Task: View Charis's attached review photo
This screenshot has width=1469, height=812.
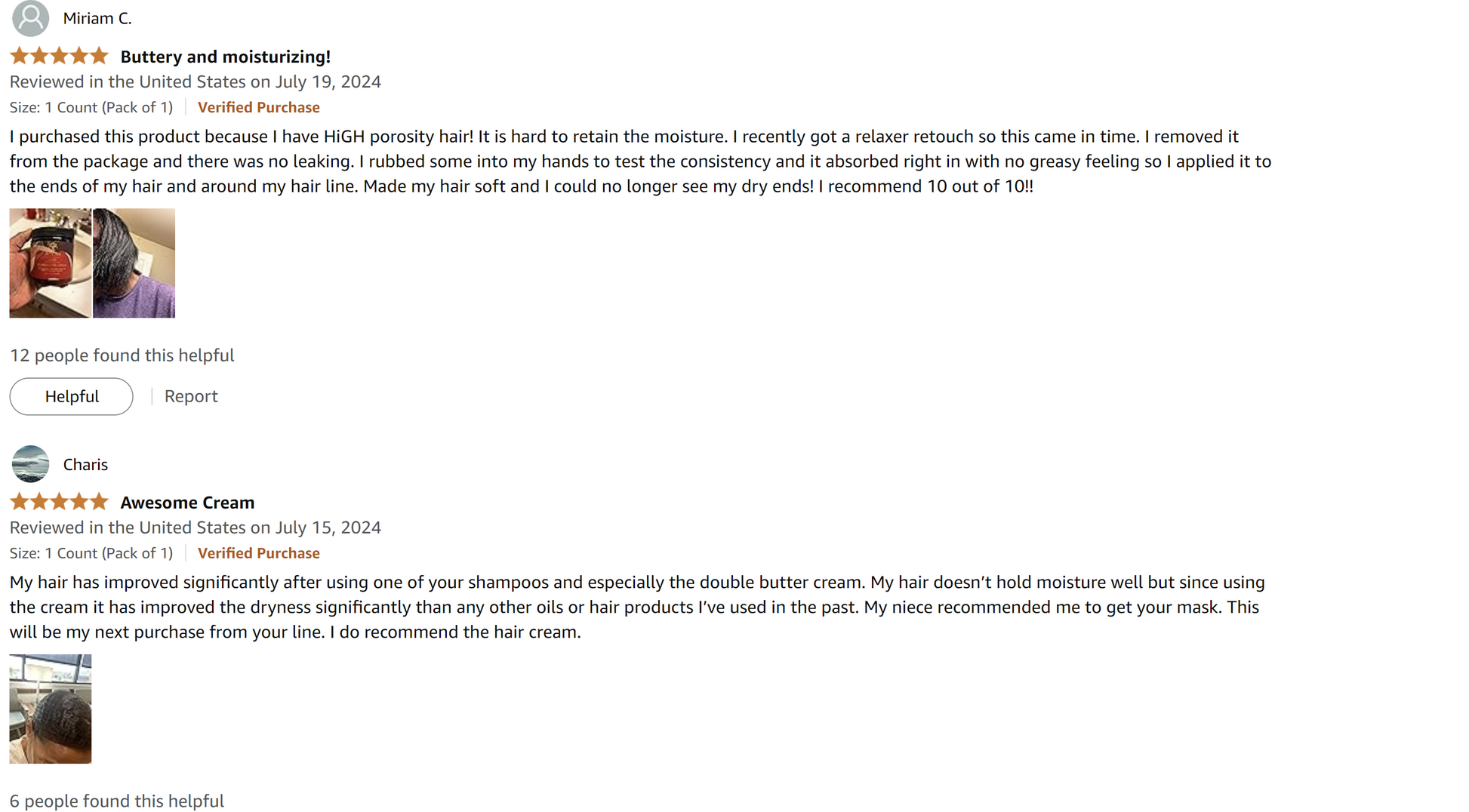Action: point(50,709)
